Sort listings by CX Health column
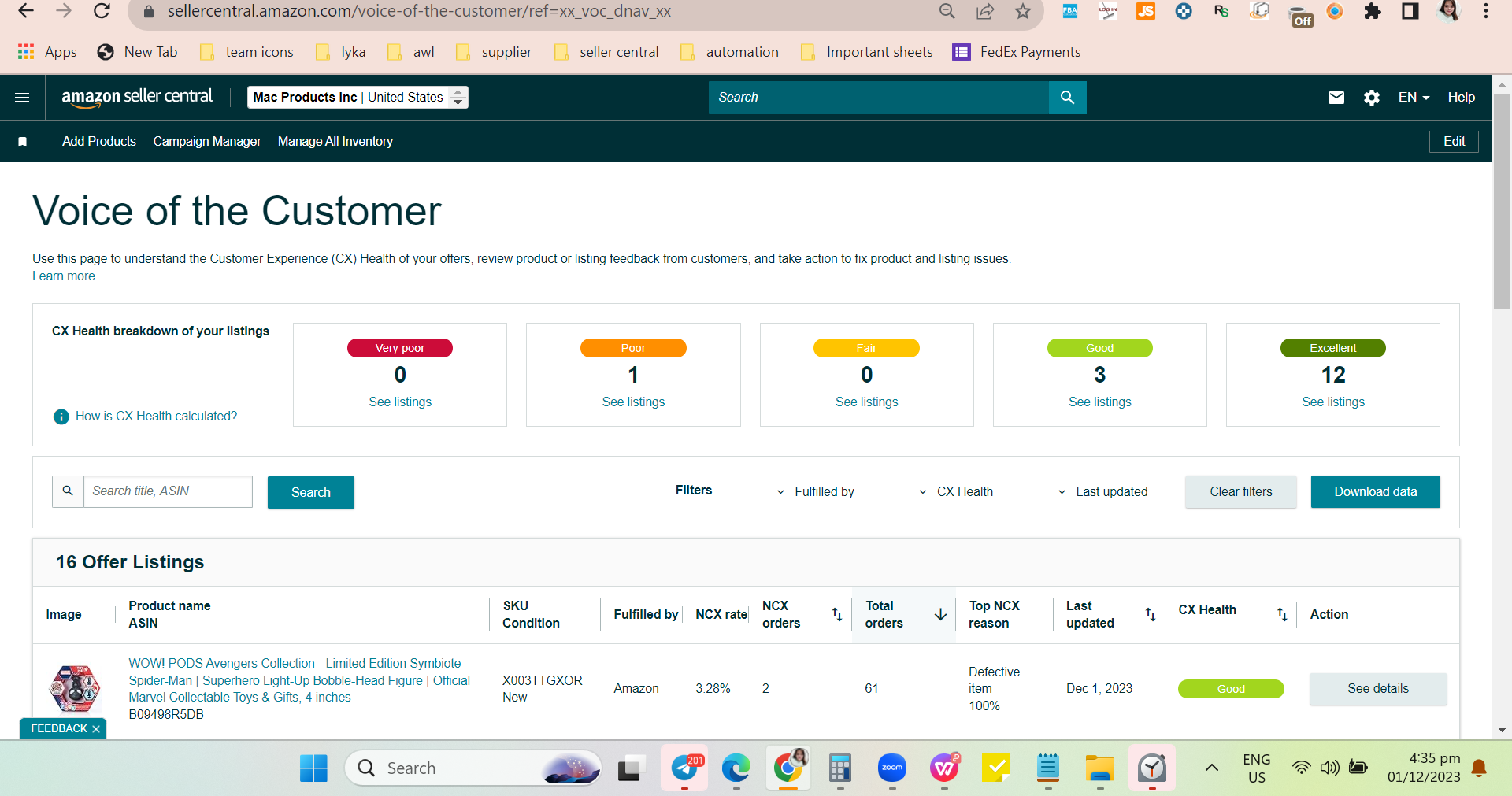Viewport: 1512px width, 796px height. pos(1282,614)
